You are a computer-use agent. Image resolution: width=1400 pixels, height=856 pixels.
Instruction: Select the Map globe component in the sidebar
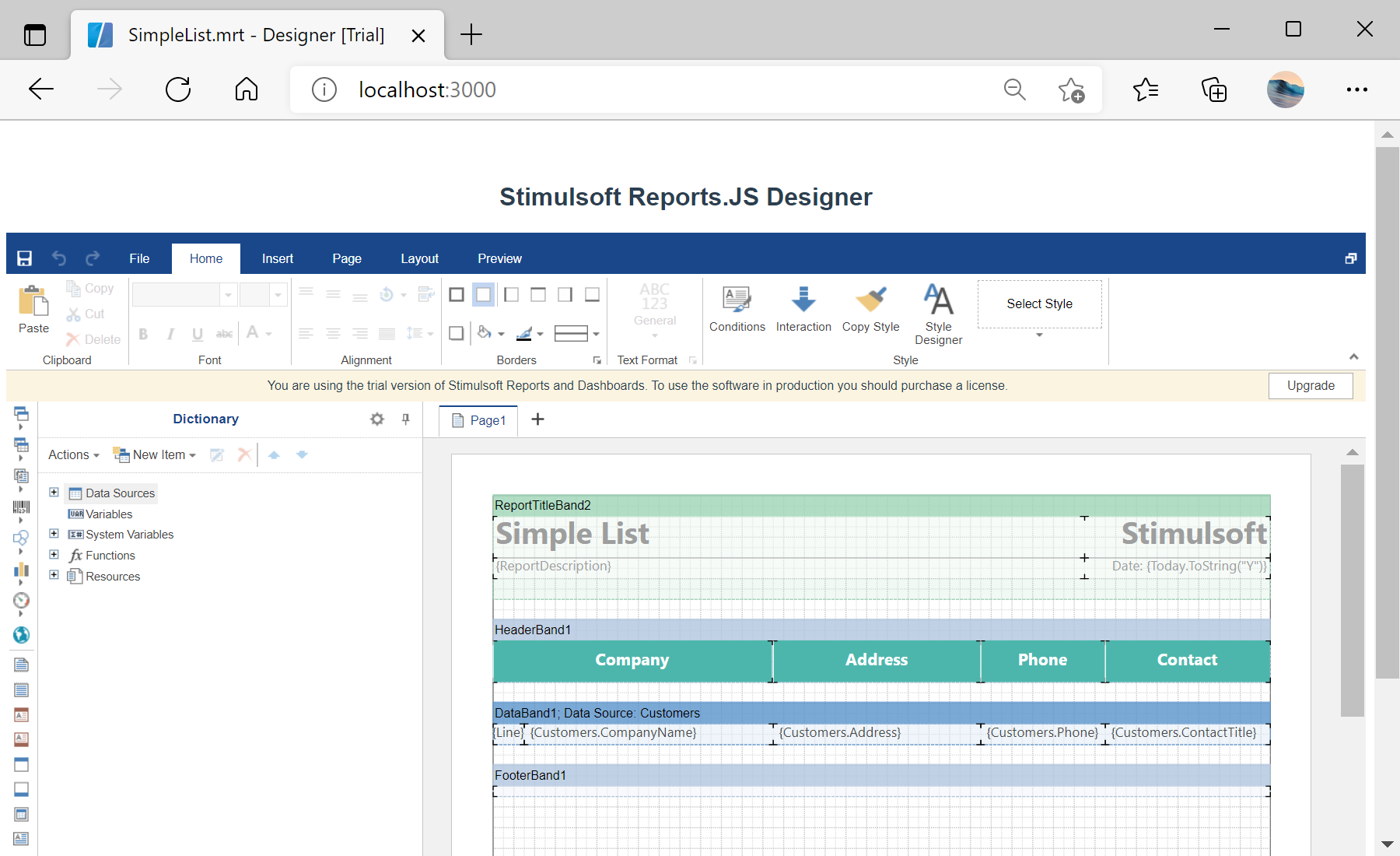point(21,635)
